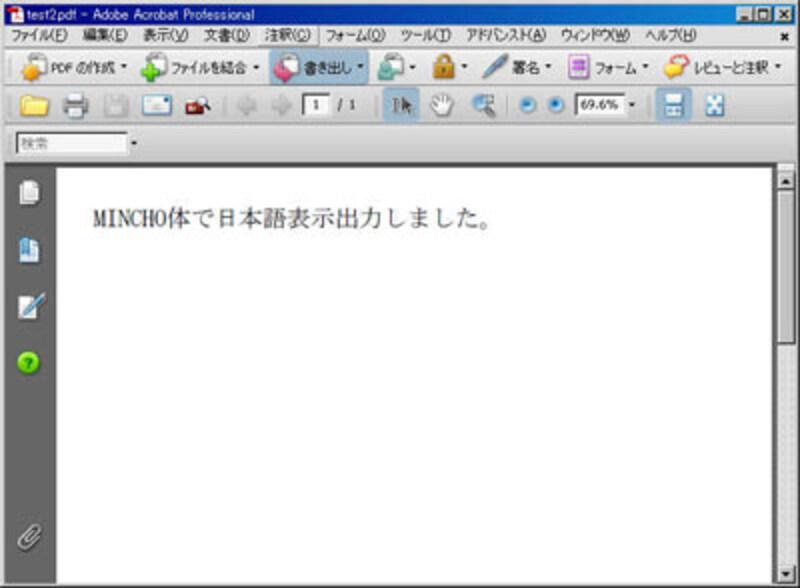The width and height of the screenshot is (800, 588).
Task: Expand the padlock security dropdown arrow
Action: (464, 67)
